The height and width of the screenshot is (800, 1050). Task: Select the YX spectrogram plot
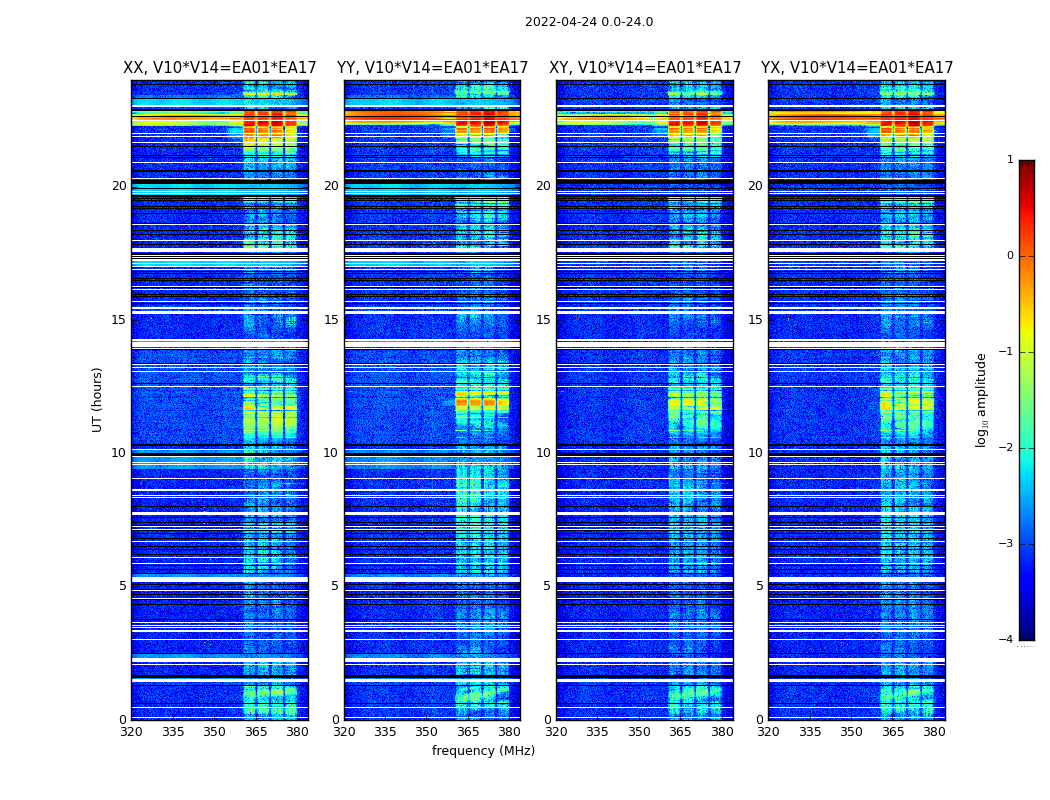click(x=857, y=400)
